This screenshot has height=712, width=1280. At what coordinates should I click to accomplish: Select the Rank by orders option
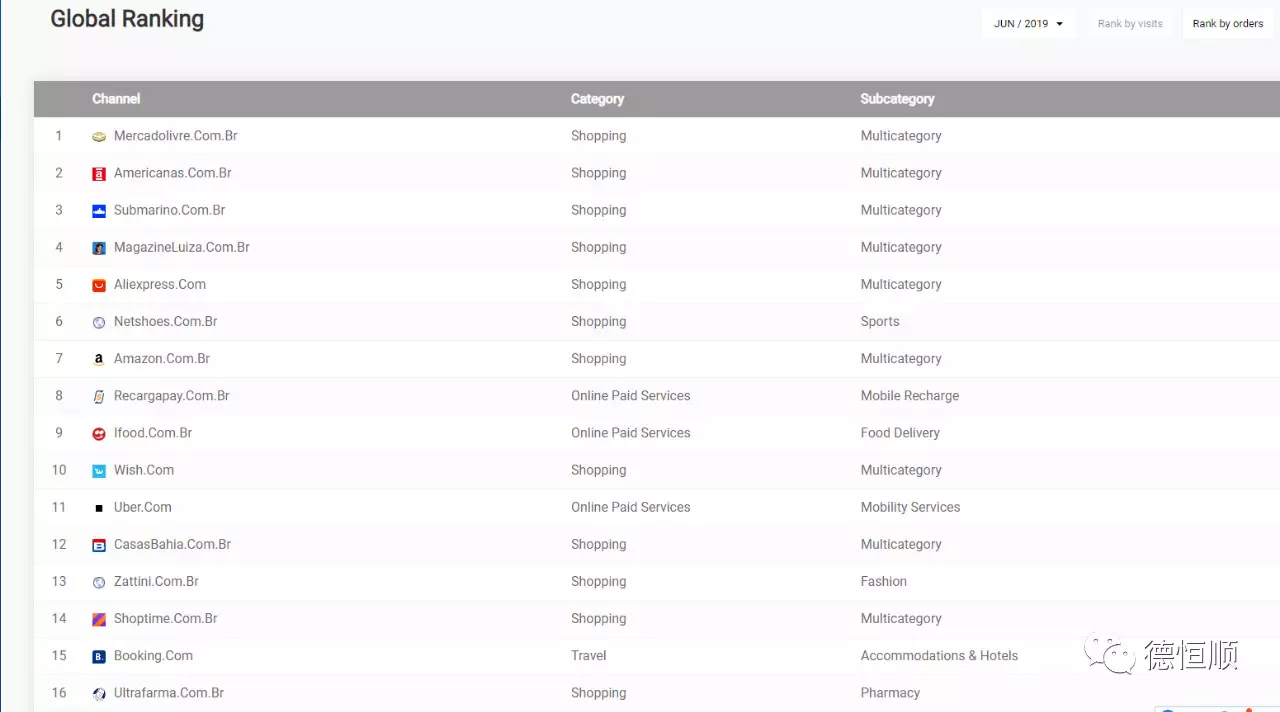coord(1228,23)
